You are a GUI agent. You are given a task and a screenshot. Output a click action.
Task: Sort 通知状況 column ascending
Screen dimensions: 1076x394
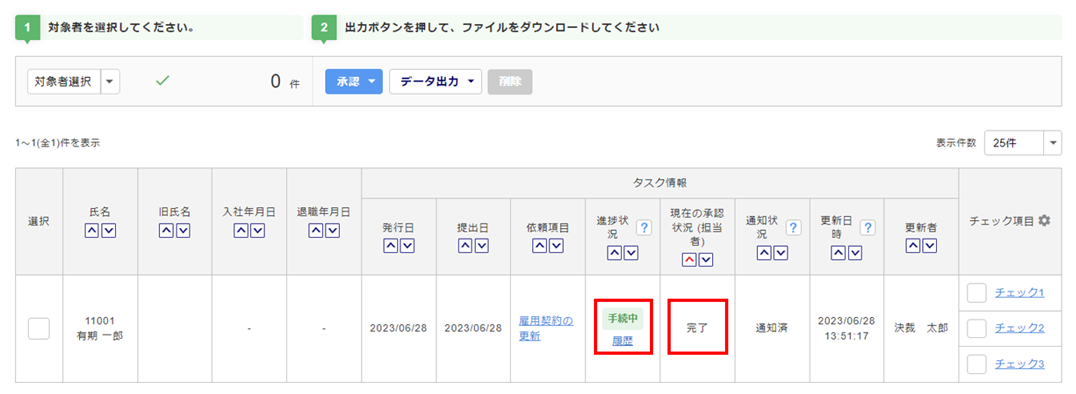point(764,253)
